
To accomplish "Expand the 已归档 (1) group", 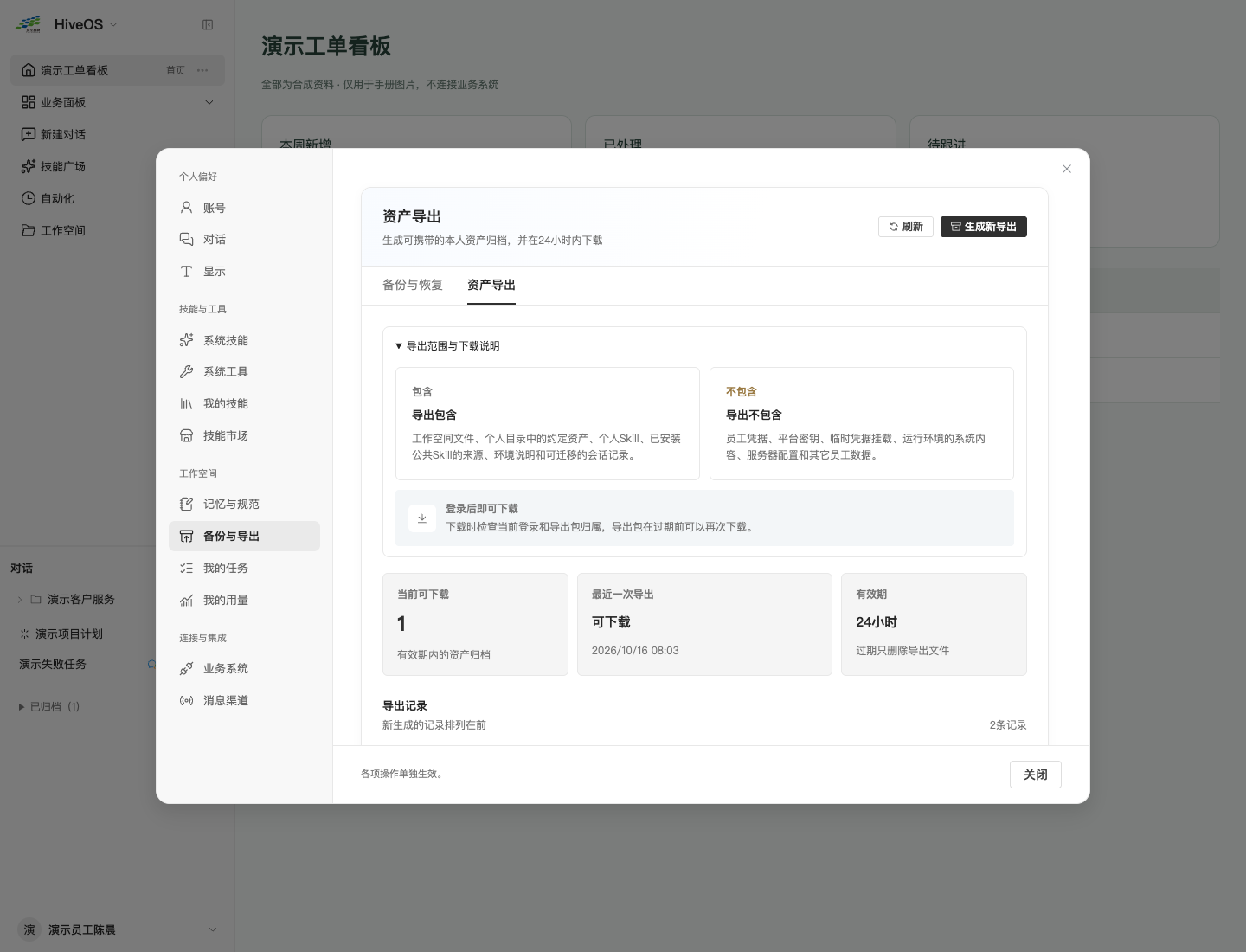I will coord(49,707).
